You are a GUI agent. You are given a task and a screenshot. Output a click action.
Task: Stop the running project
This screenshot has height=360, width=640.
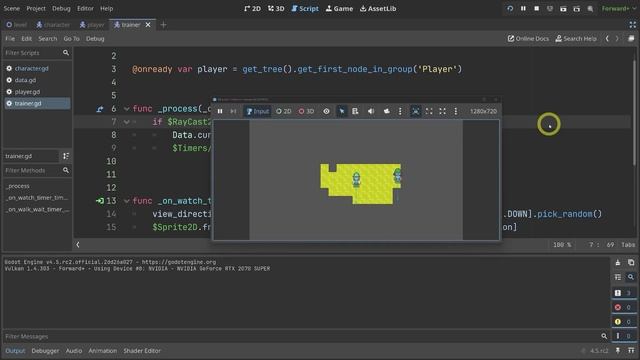(x=536, y=9)
